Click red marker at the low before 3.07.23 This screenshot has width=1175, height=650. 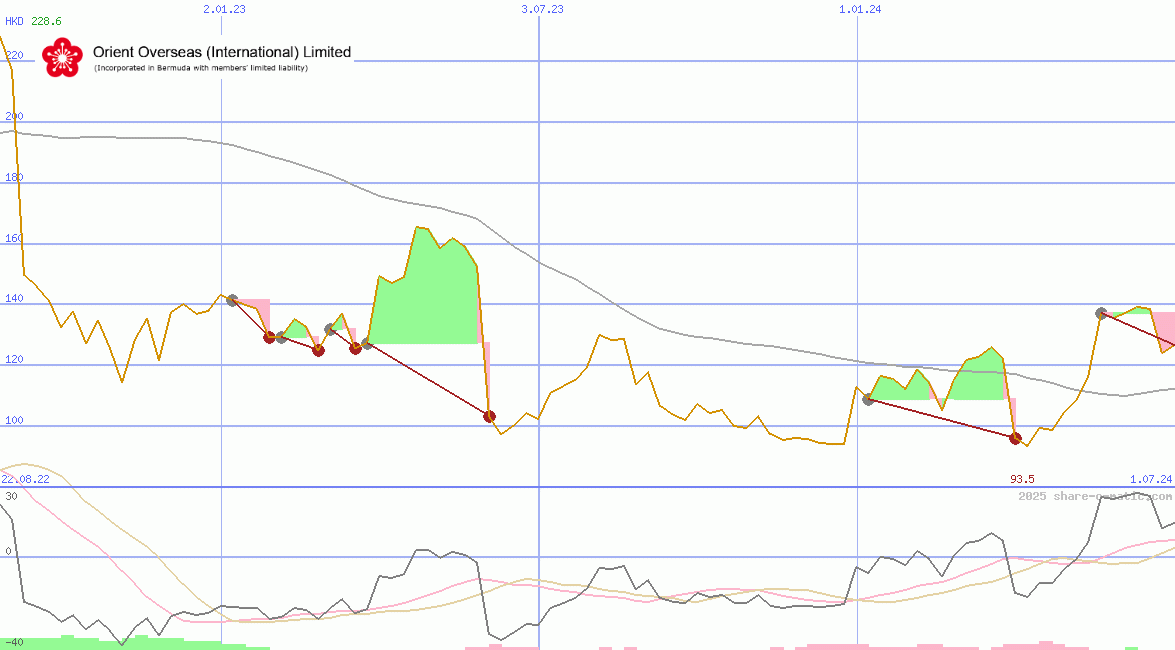click(489, 417)
